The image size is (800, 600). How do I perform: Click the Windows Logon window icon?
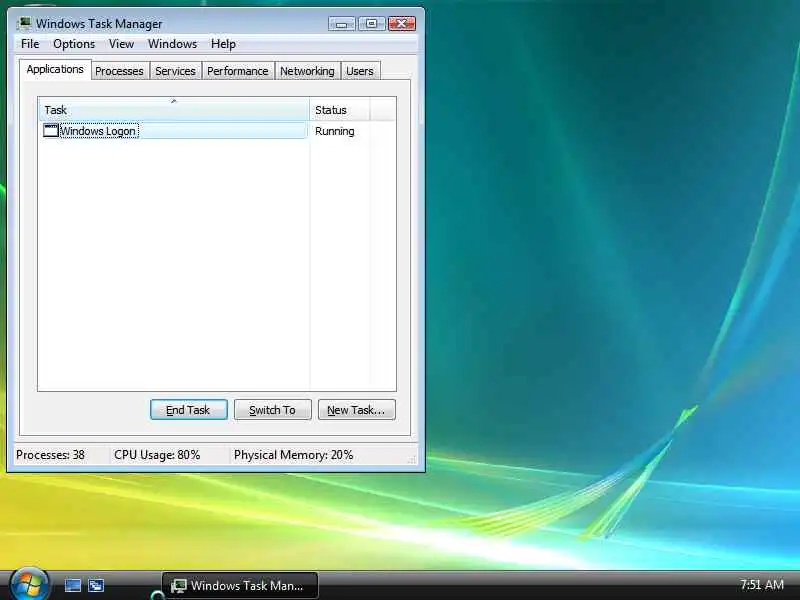pyautogui.click(x=51, y=131)
